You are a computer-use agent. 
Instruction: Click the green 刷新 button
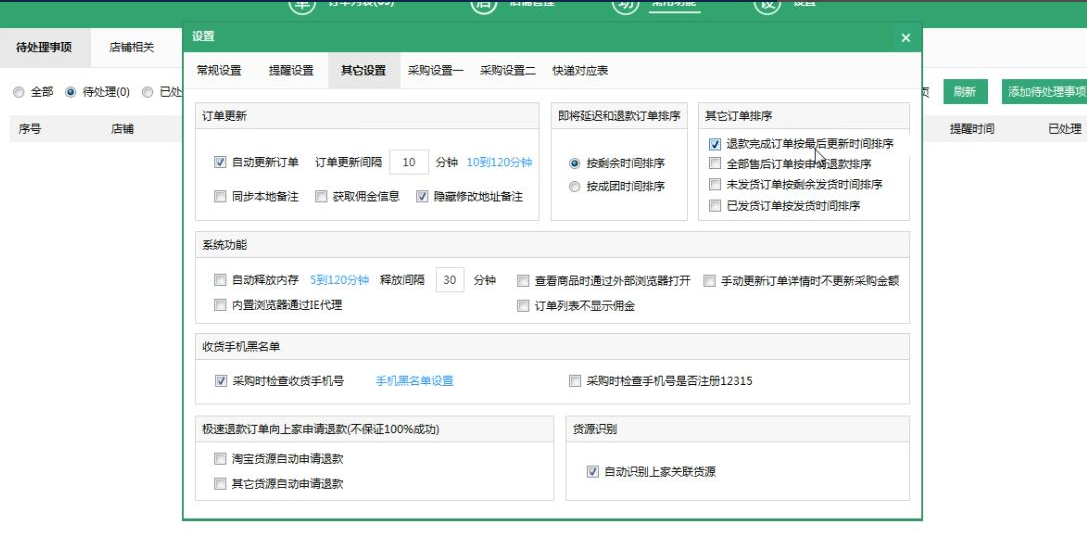(964, 92)
